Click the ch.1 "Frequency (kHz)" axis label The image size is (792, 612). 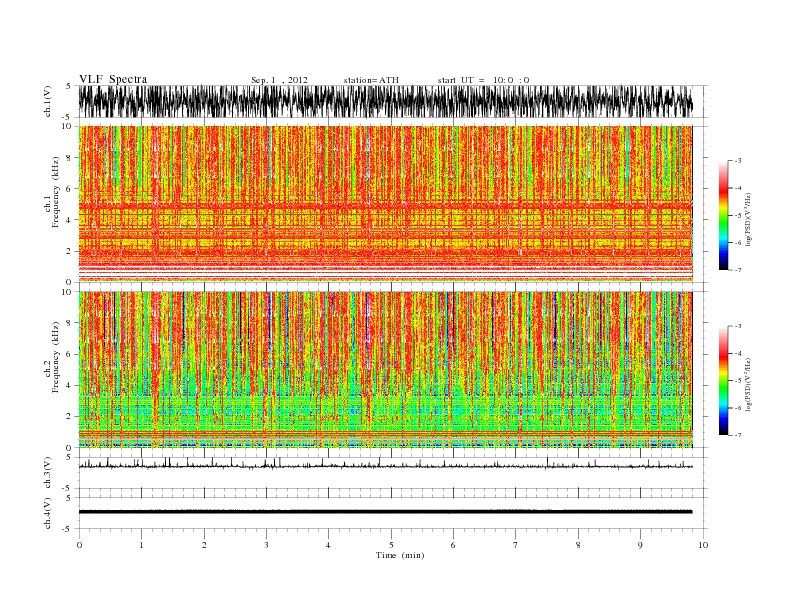(56, 192)
